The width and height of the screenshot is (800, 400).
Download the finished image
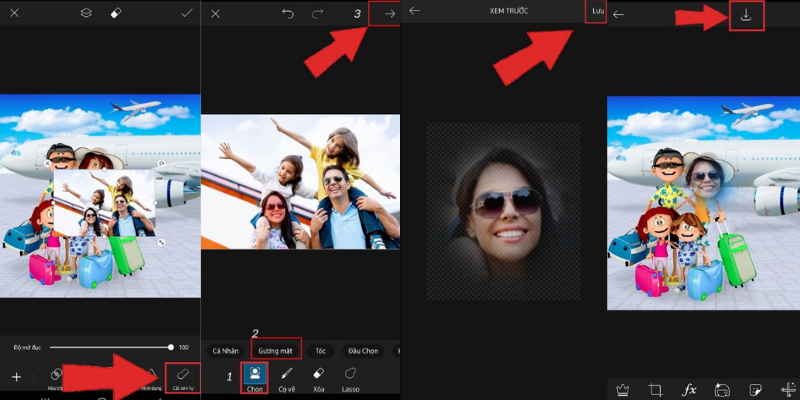click(x=746, y=16)
